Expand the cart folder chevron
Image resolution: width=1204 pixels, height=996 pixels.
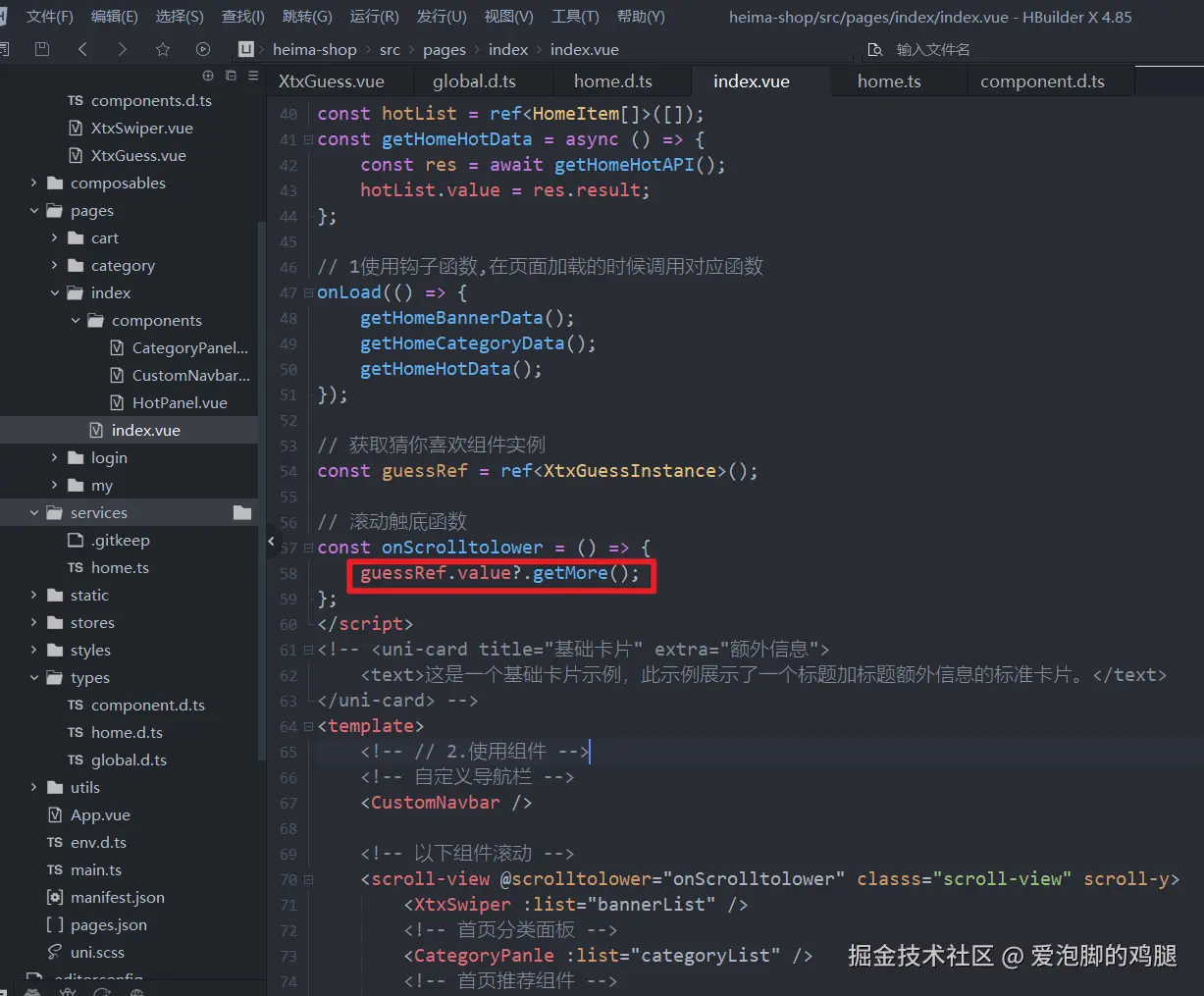pyautogui.click(x=55, y=237)
